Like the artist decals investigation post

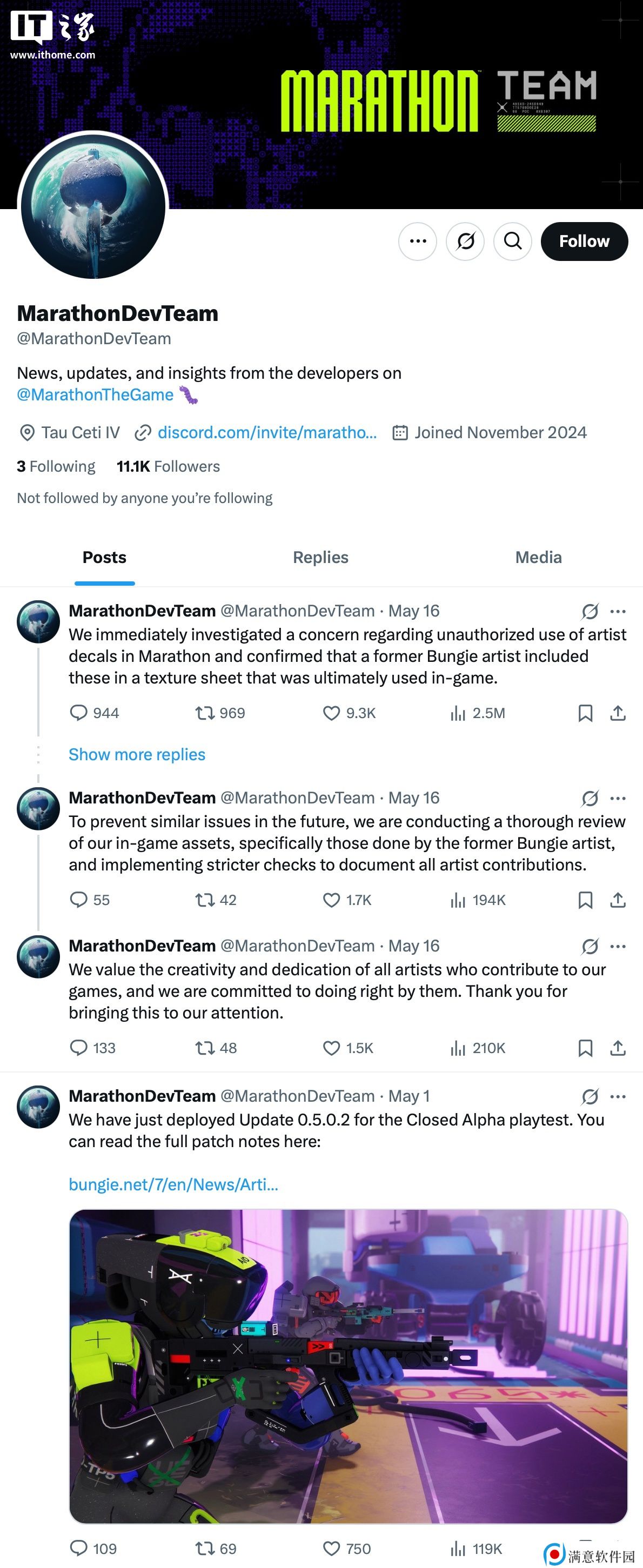[331, 713]
